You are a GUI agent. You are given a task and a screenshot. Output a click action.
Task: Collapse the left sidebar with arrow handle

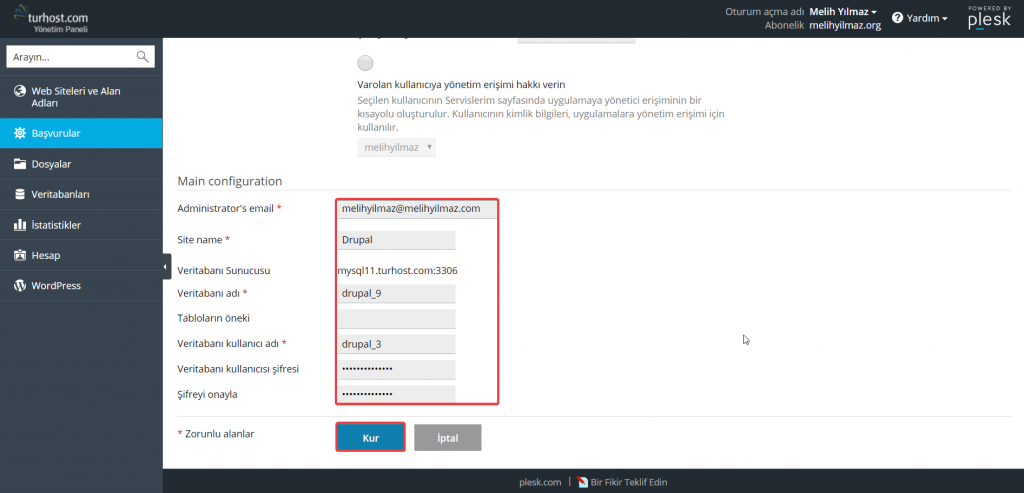tap(166, 267)
